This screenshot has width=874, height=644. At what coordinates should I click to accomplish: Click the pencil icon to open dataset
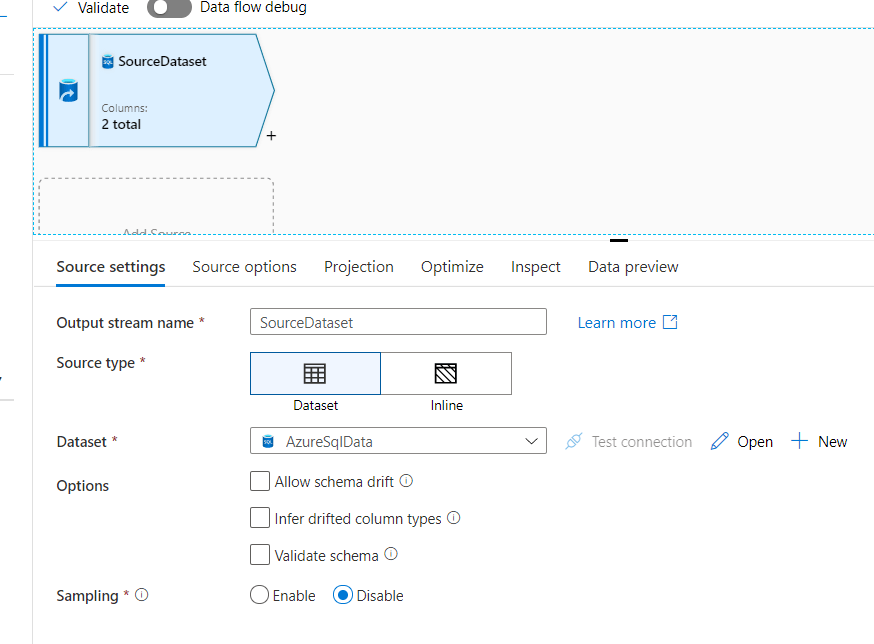click(x=720, y=441)
